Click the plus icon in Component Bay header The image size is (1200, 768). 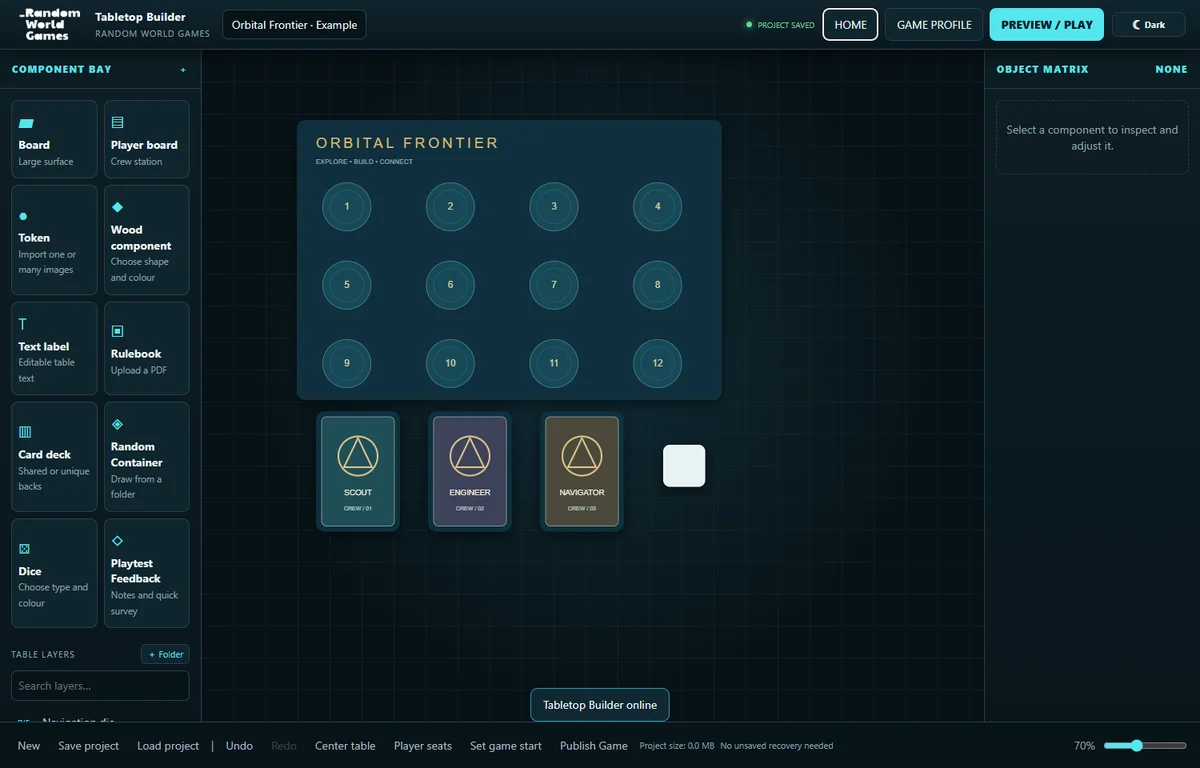[x=183, y=70]
